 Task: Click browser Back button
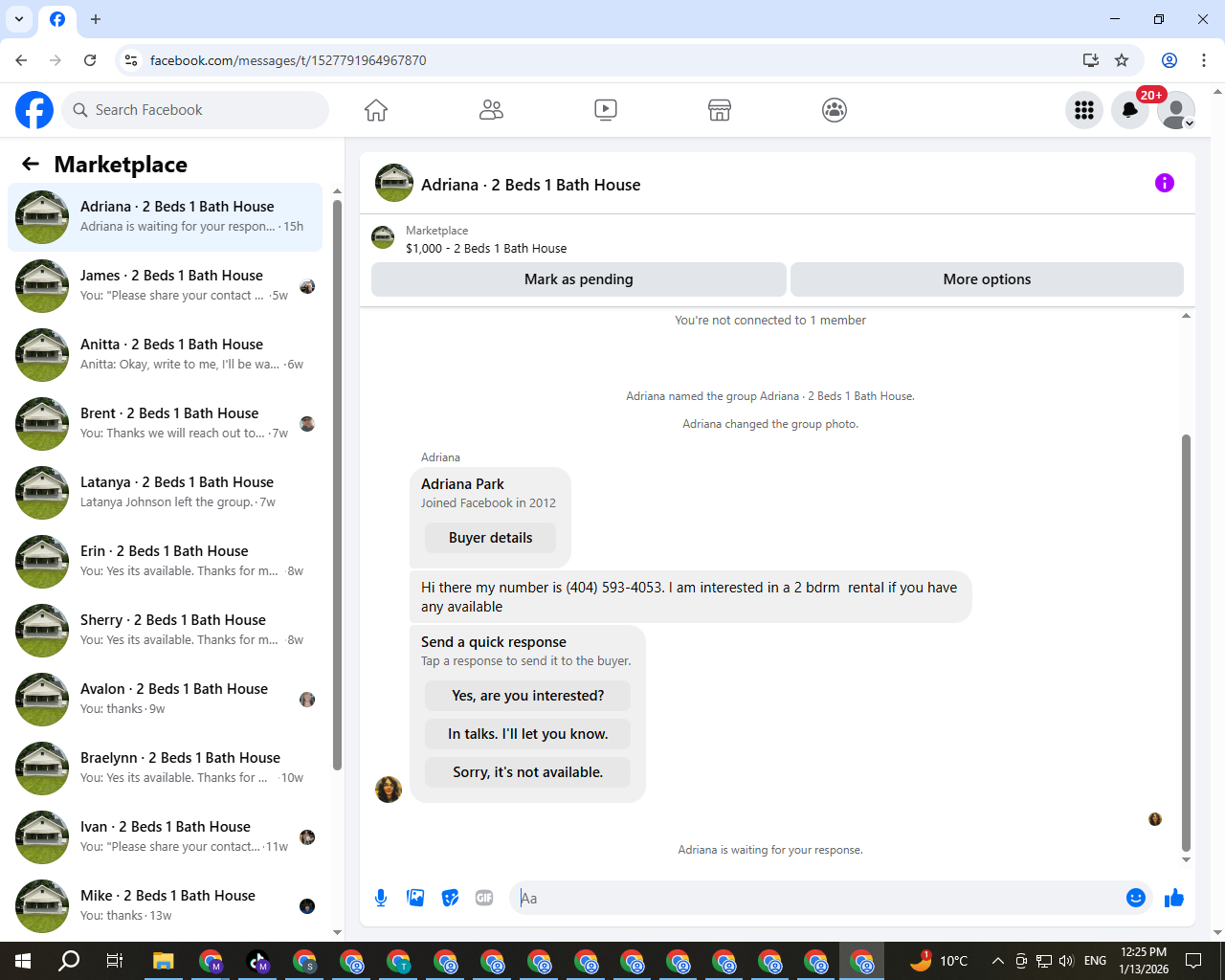point(21,60)
